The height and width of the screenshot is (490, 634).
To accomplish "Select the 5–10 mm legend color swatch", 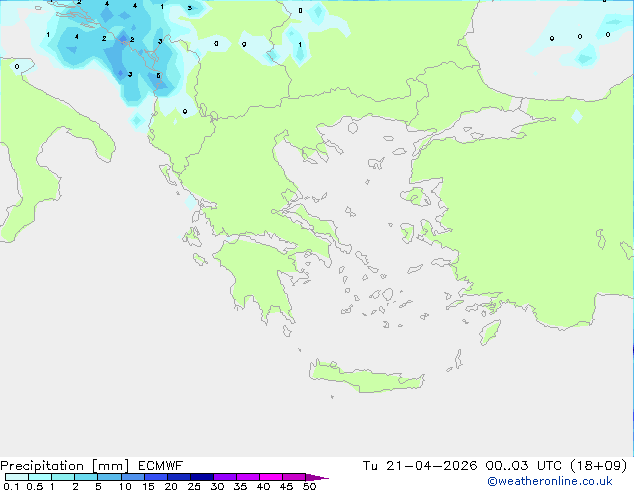I will pos(109,477).
